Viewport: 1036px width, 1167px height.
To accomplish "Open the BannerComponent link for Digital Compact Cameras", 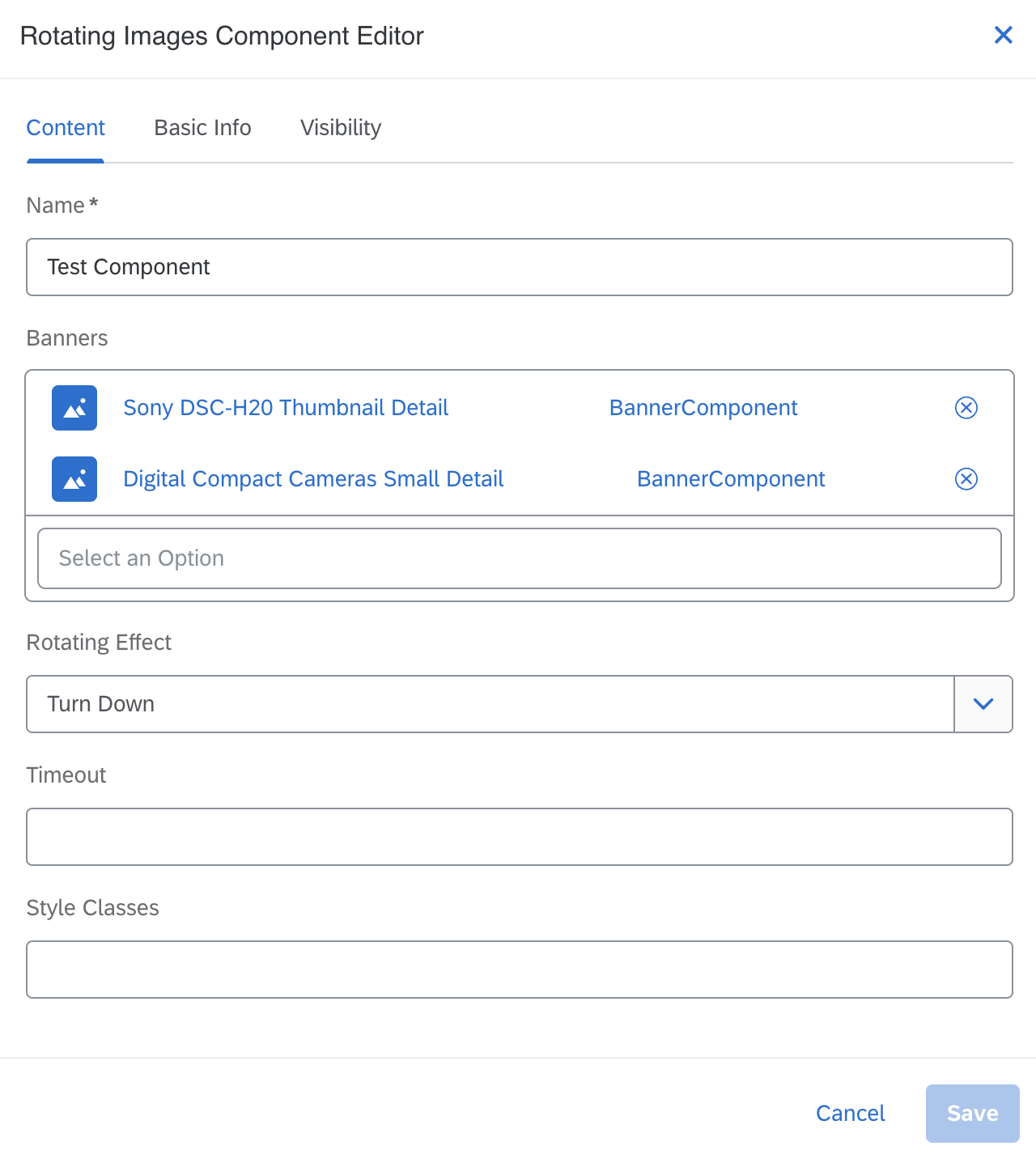I will [x=731, y=478].
